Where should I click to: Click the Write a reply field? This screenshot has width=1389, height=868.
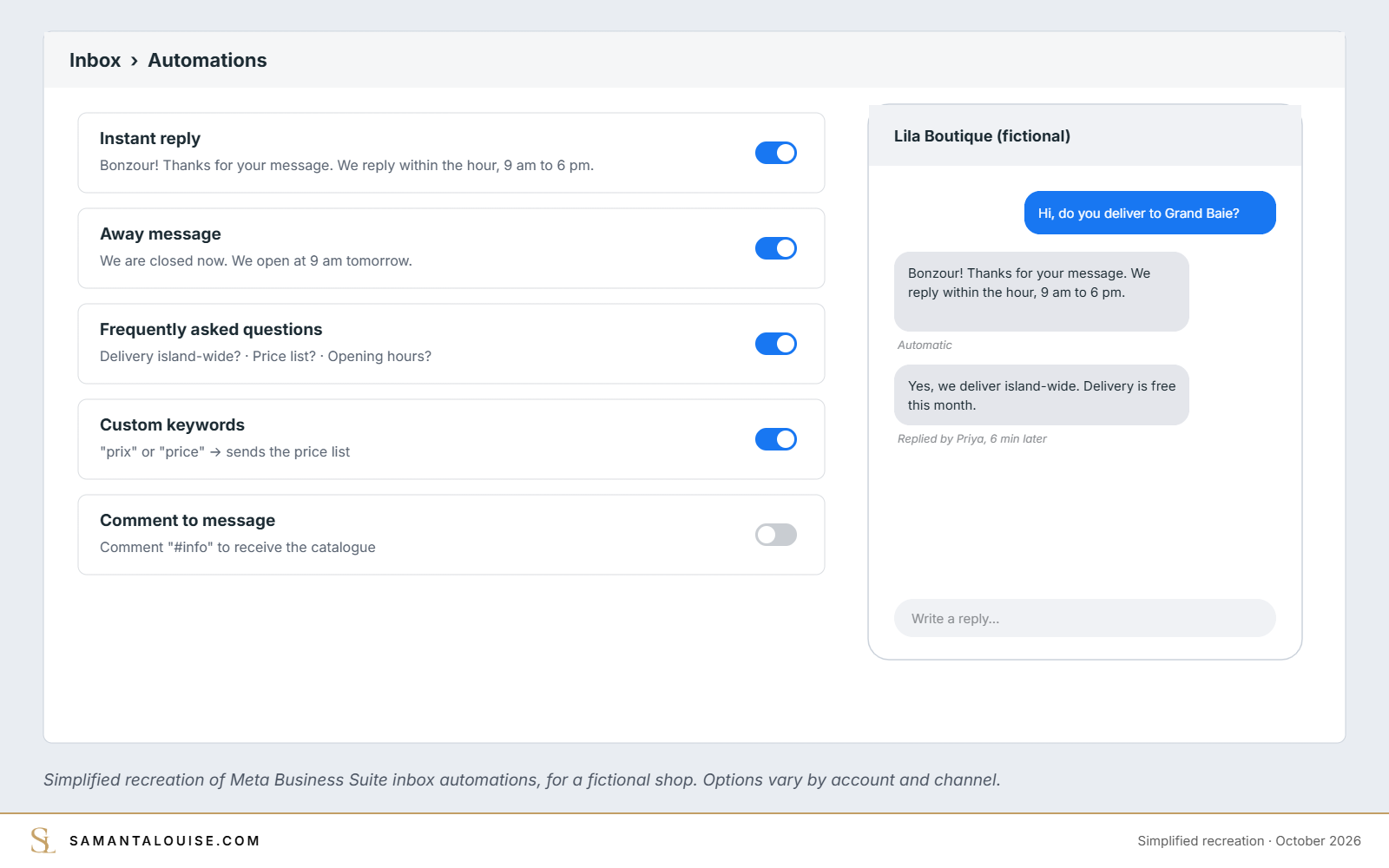click(1085, 618)
